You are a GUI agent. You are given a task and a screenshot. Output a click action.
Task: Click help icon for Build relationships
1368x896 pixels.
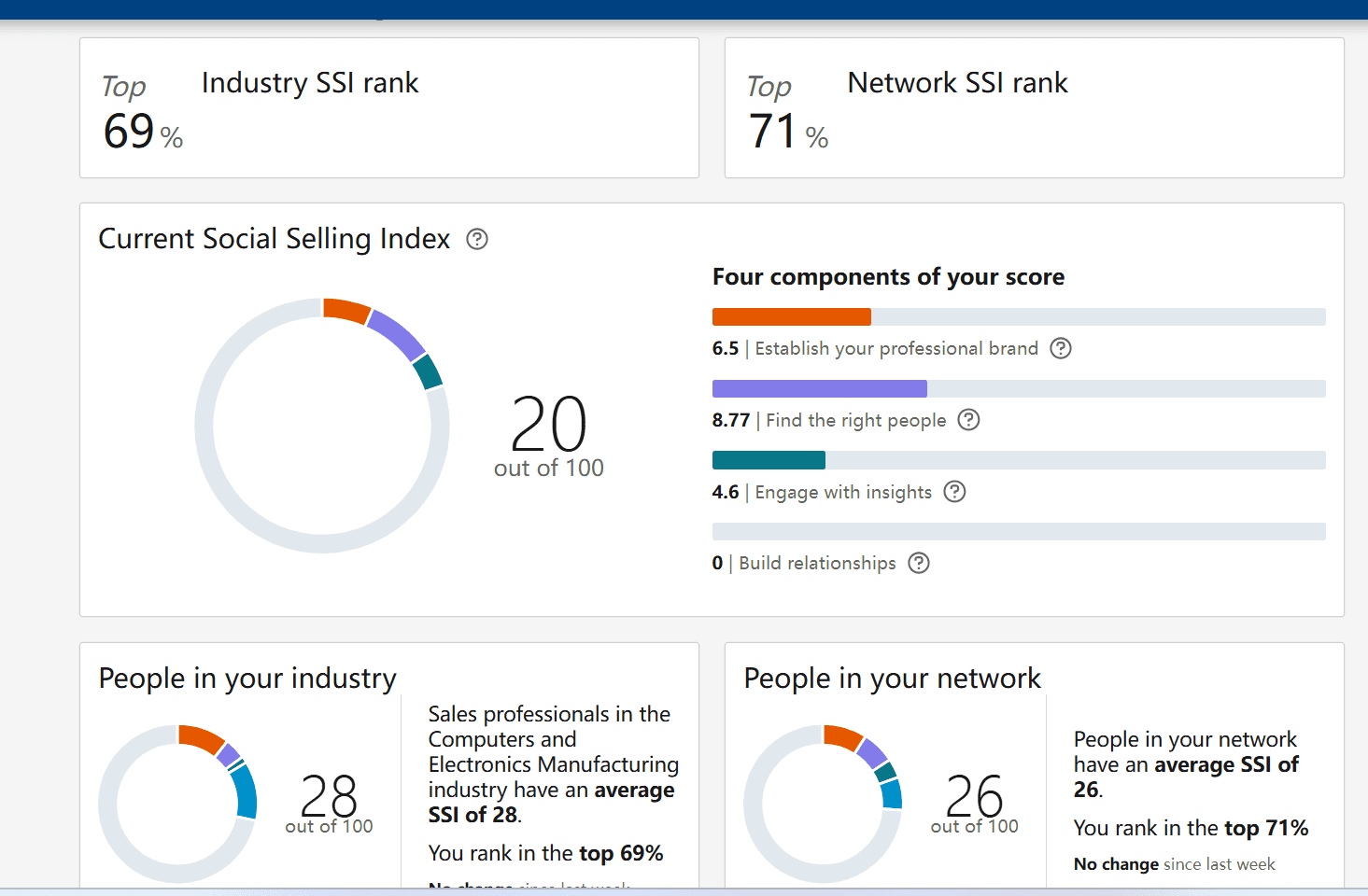(919, 563)
